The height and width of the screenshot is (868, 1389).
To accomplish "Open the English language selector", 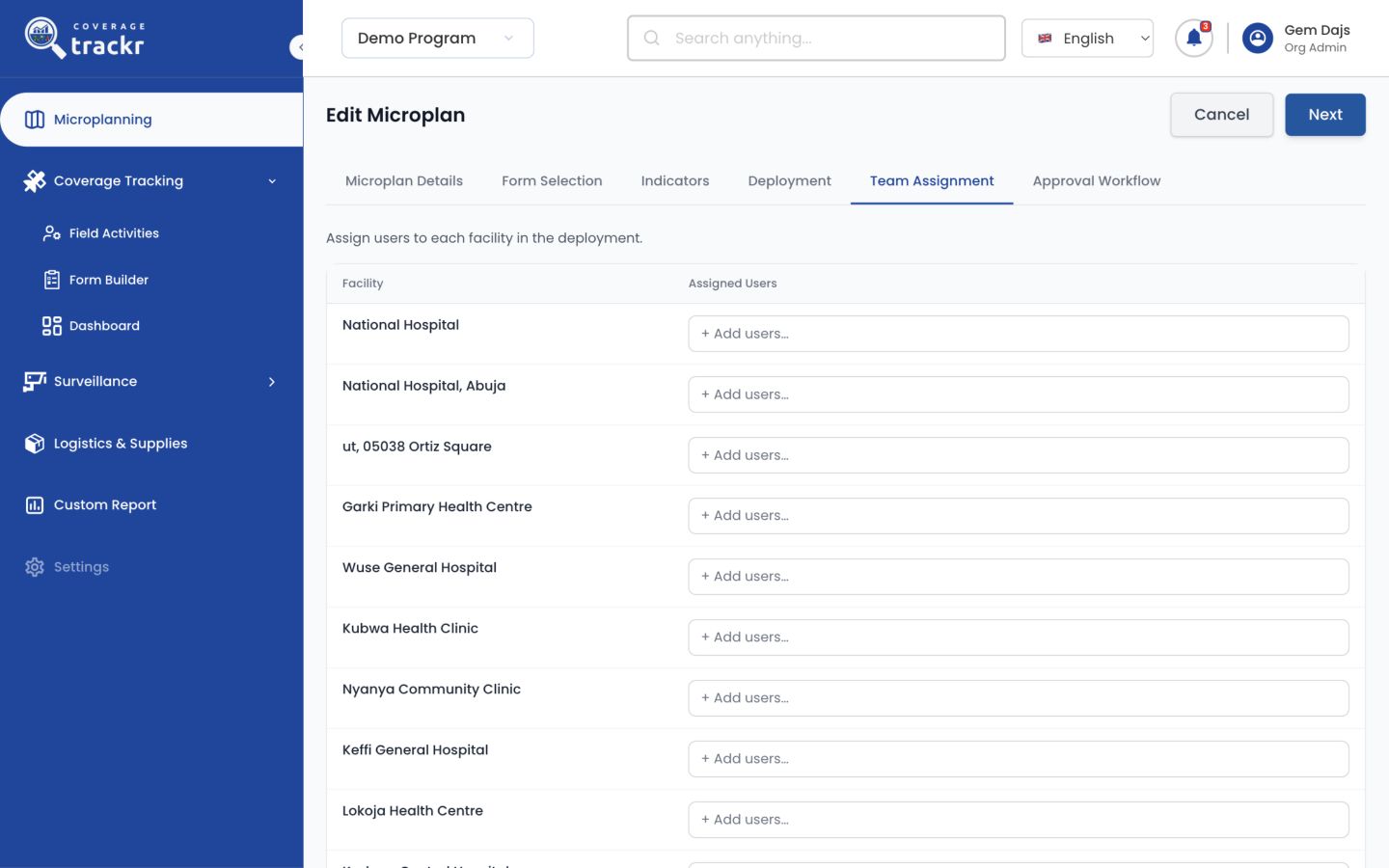I will (x=1087, y=39).
